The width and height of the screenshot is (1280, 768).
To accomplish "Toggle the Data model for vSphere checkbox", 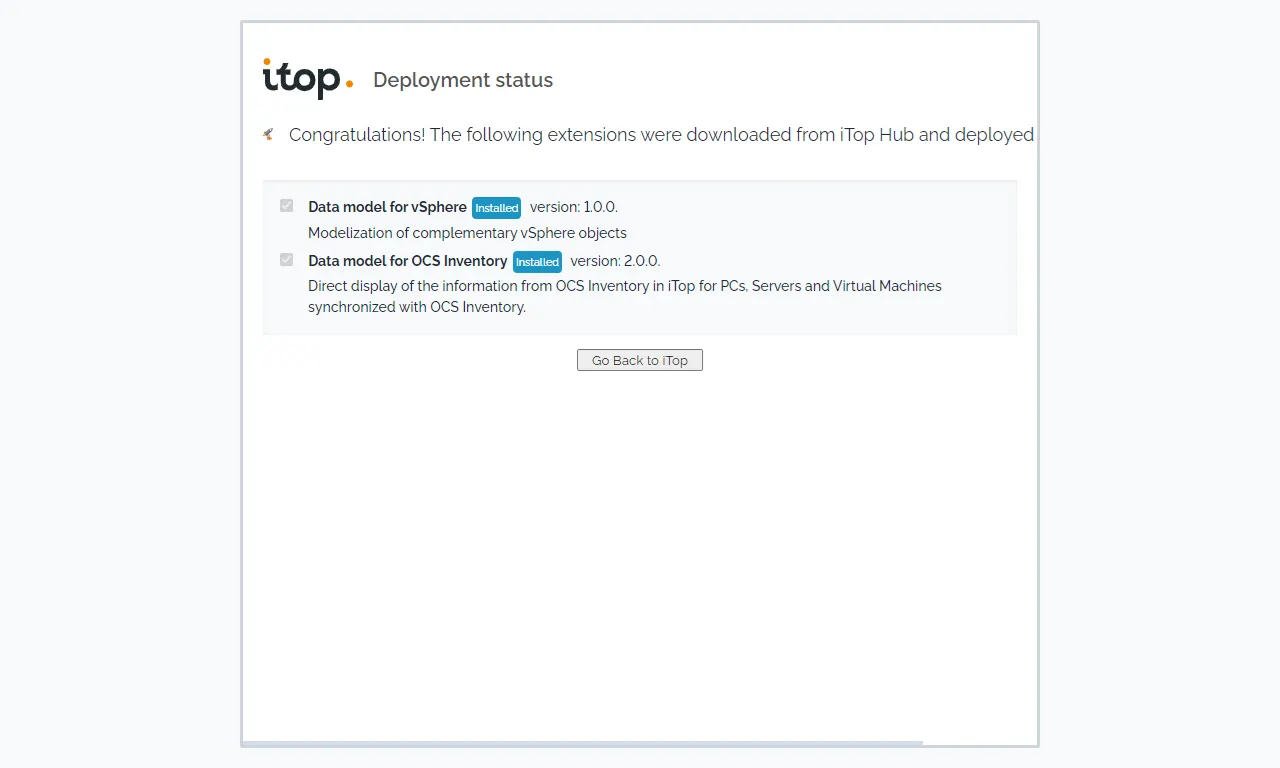I will 287,206.
